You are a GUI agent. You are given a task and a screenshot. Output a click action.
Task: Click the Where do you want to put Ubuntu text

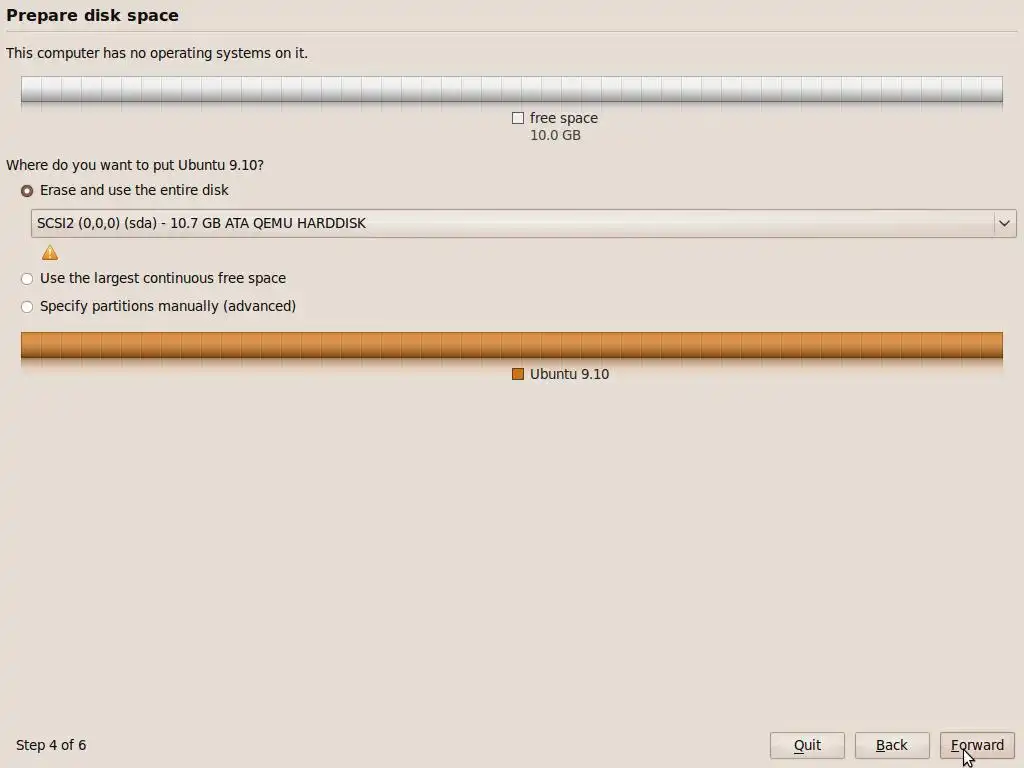tap(135, 165)
